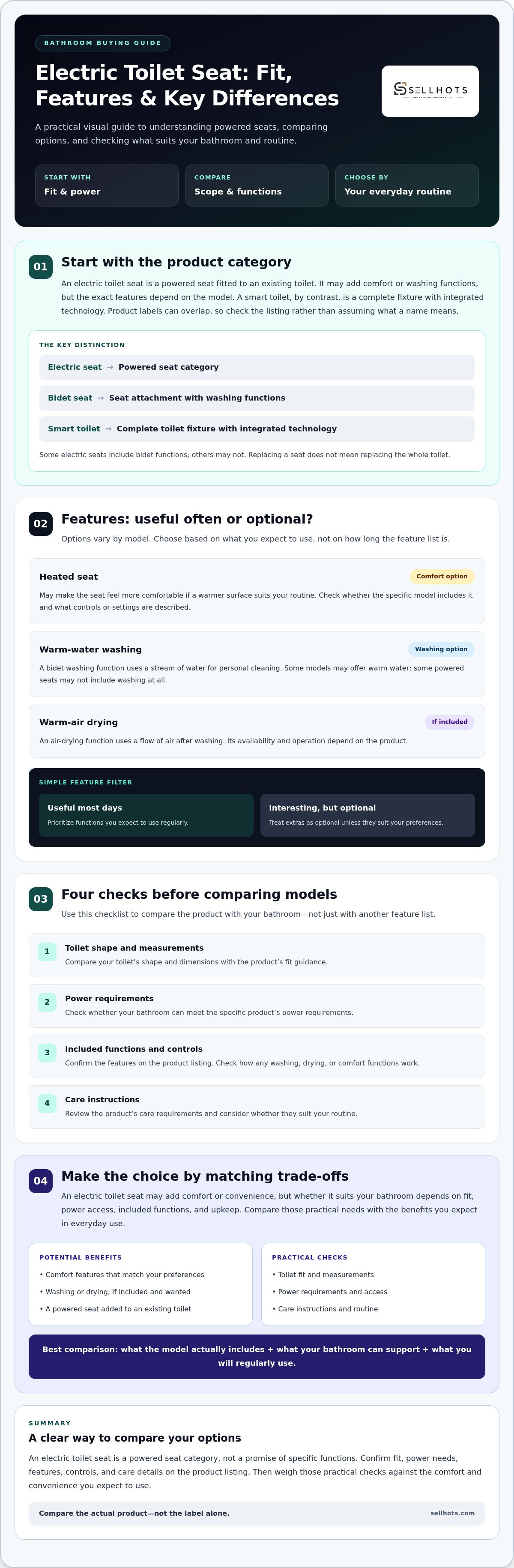Click the Comfort option tag
The image size is (514, 1568).
(x=442, y=577)
